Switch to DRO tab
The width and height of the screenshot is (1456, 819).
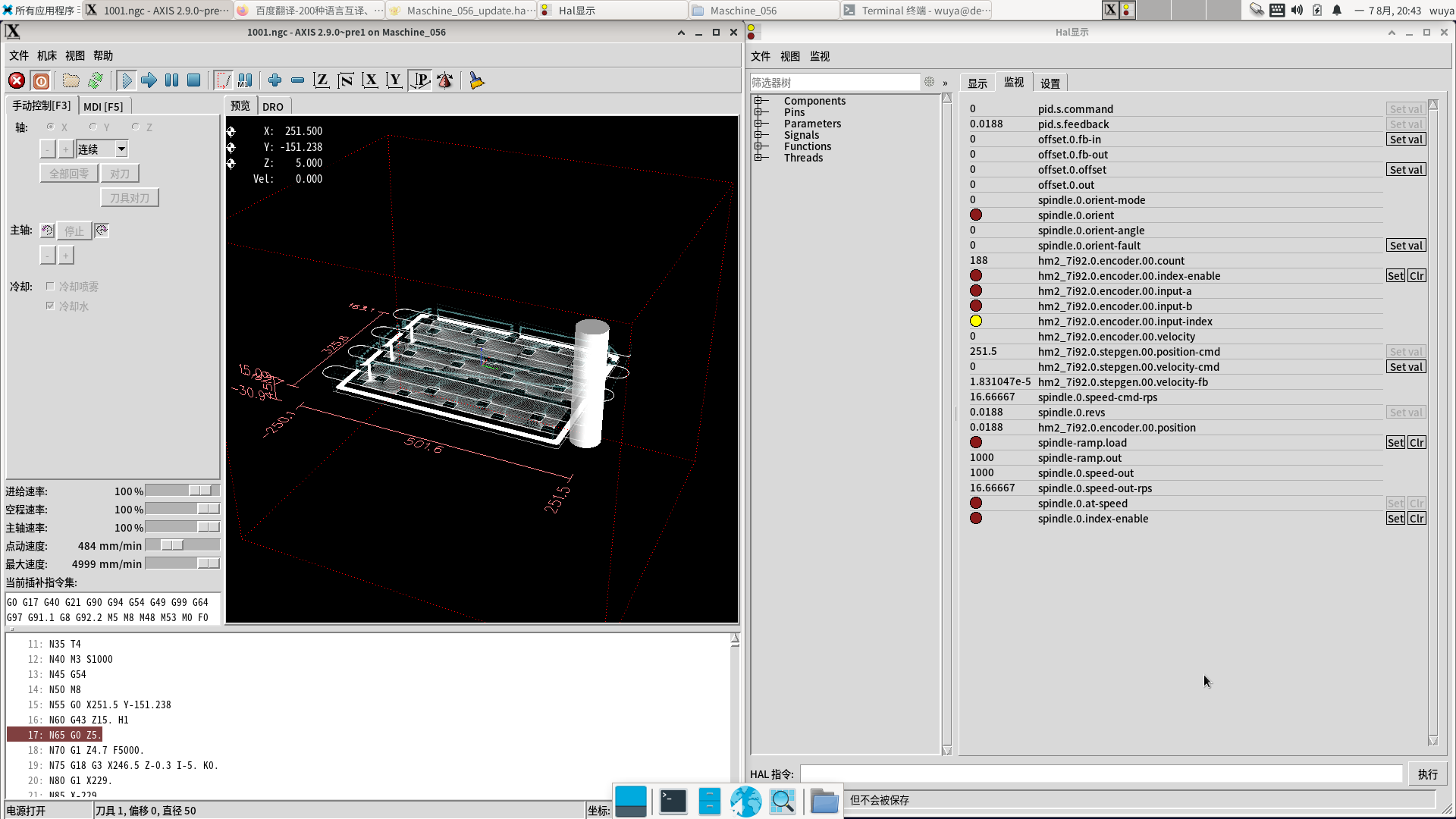273,106
